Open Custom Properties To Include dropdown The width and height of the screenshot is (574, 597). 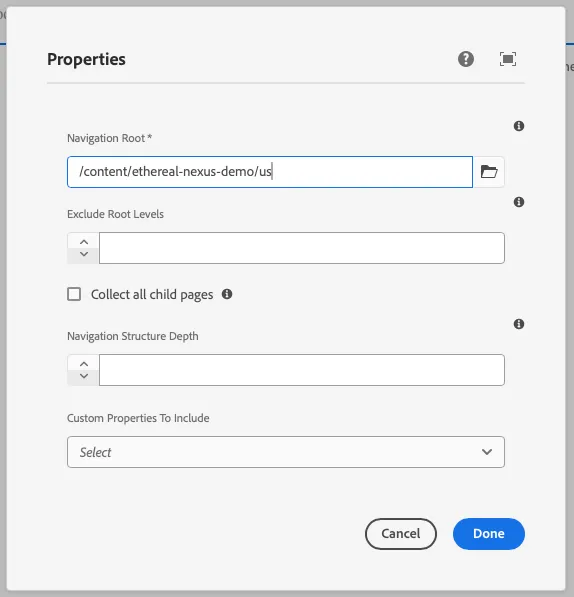286,452
